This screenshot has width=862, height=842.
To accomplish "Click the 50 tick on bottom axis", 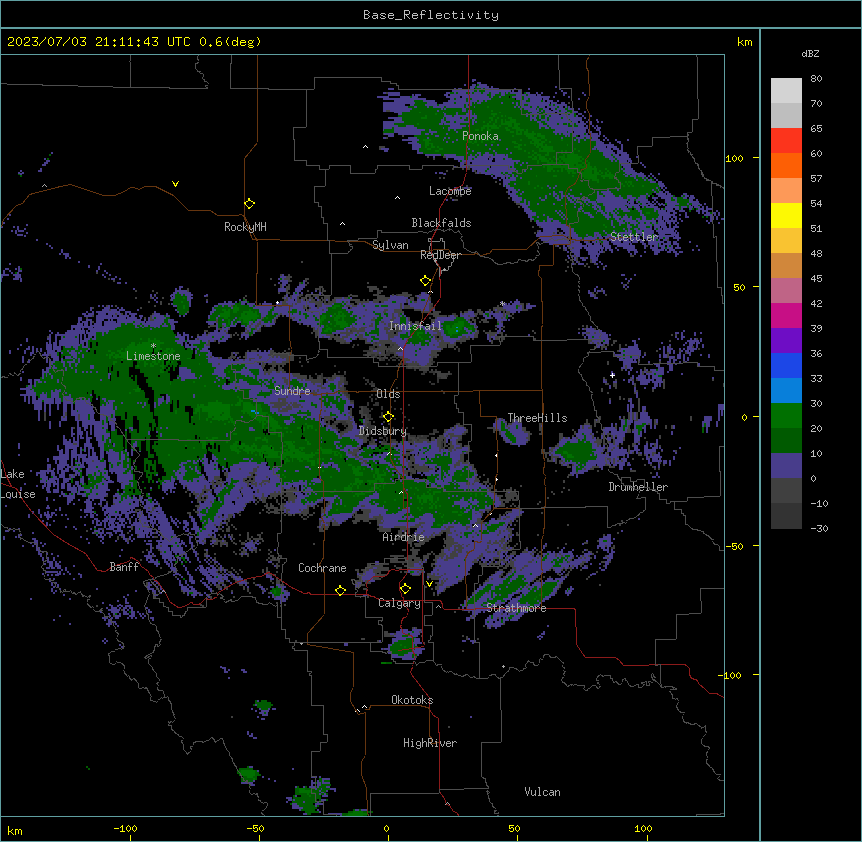I will (x=514, y=828).
